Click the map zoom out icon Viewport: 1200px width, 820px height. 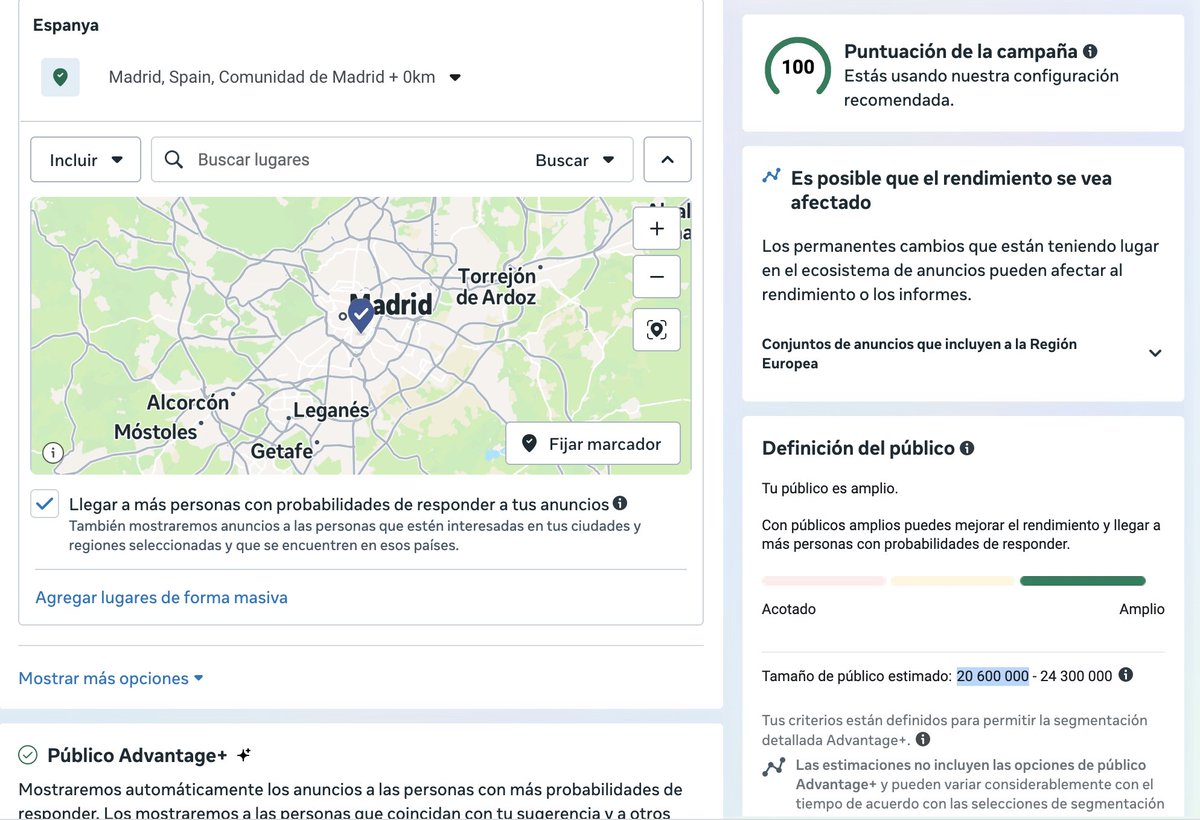[x=656, y=276]
